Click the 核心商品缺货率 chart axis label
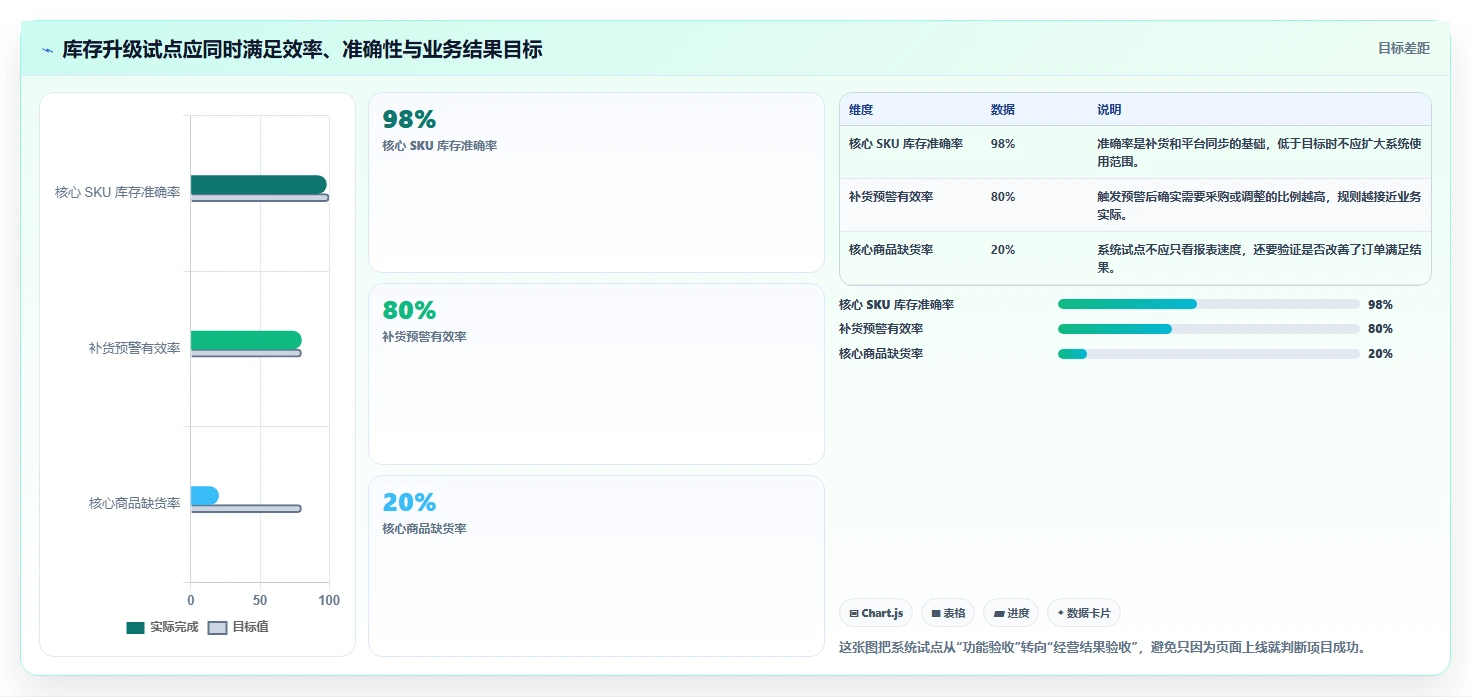Image resolution: width=1471 pixels, height=697 pixels. 135,504
